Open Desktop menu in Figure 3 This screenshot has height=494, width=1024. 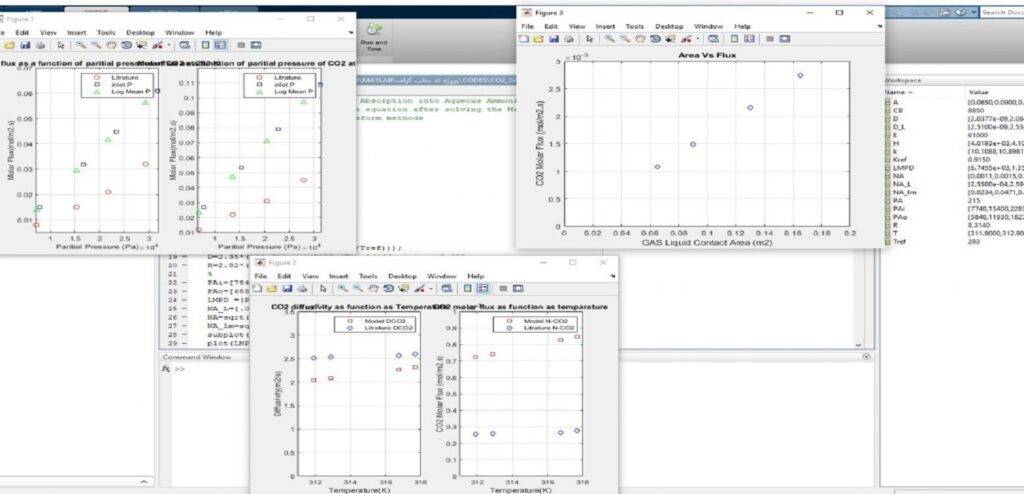pyautogui.click(x=669, y=27)
